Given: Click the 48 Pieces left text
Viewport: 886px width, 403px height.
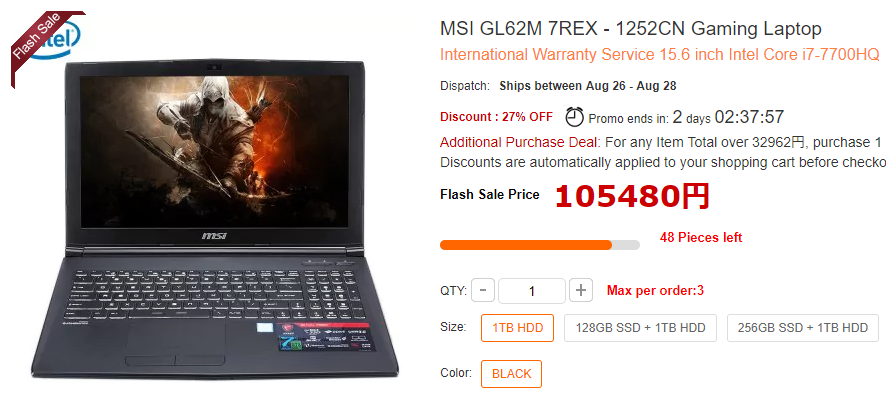Looking at the screenshot, I should point(701,237).
